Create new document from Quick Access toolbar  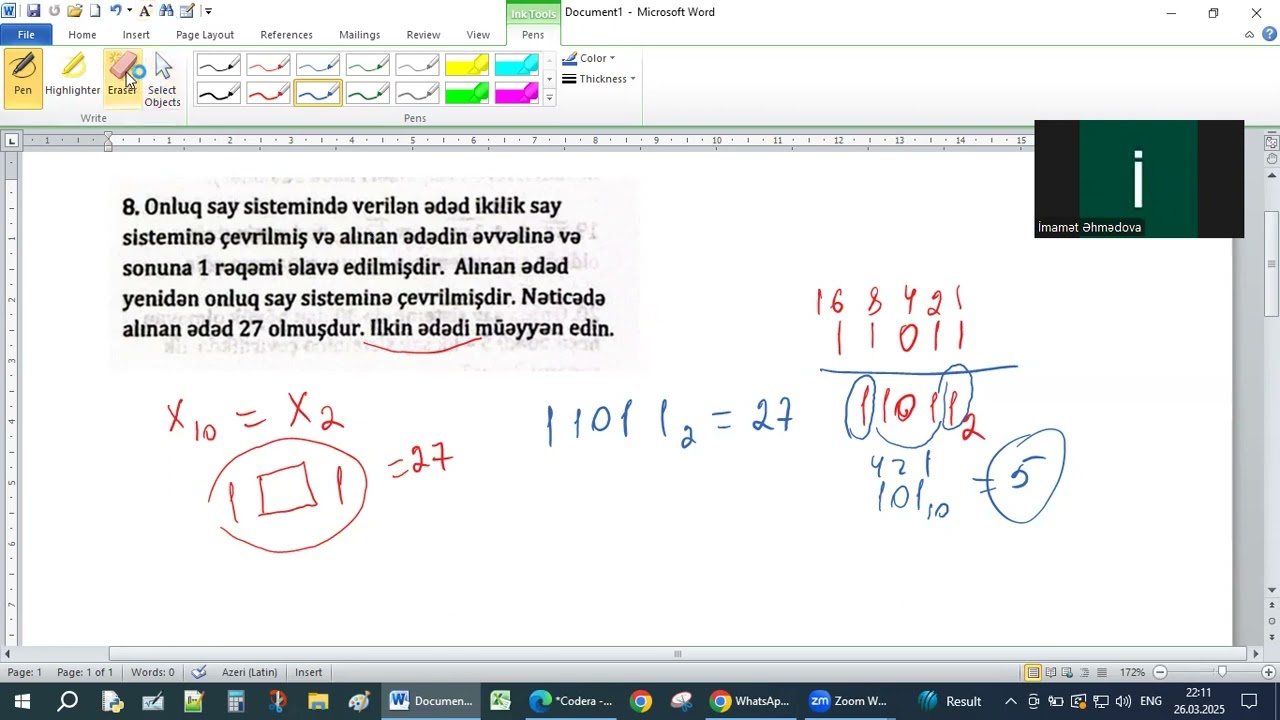tap(95, 11)
